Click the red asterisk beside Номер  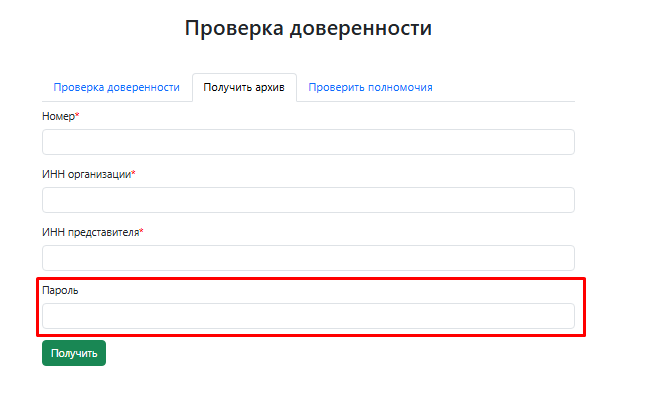point(77,116)
